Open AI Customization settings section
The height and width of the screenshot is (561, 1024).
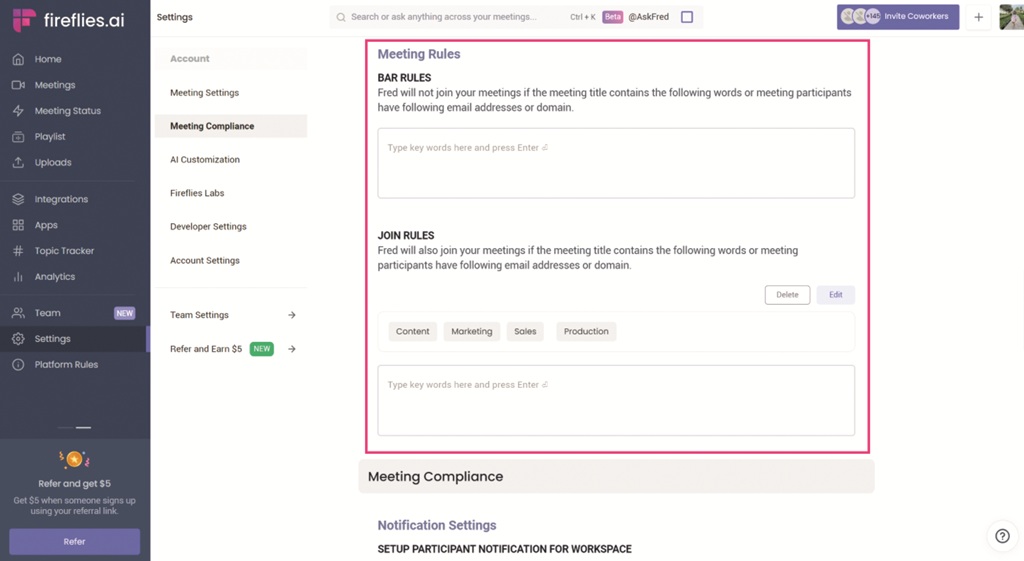(205, 160)
